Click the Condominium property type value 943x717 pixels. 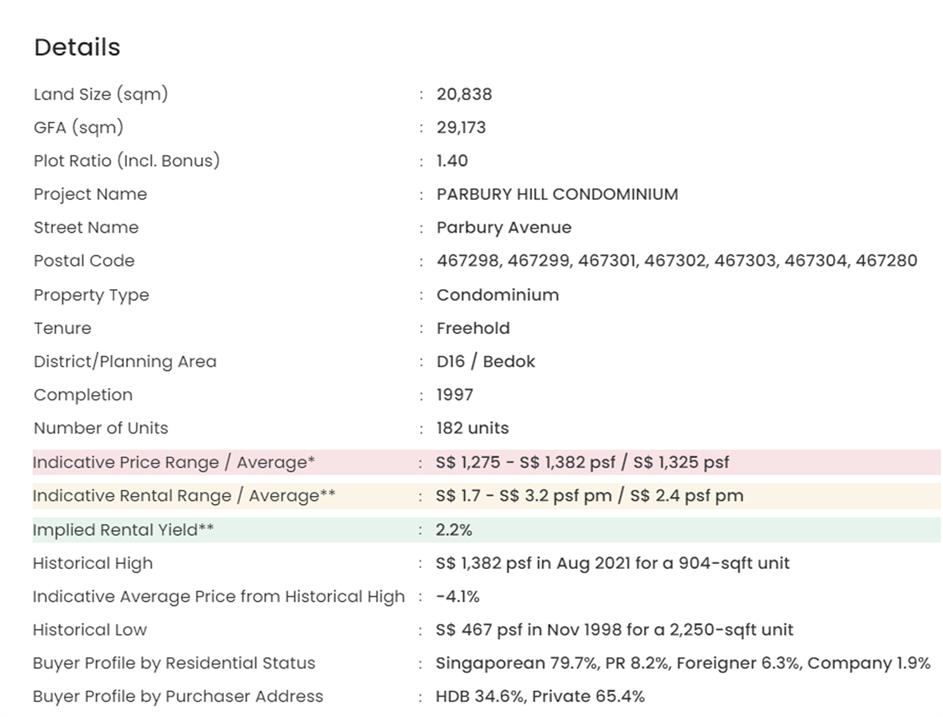pos(497,295)
